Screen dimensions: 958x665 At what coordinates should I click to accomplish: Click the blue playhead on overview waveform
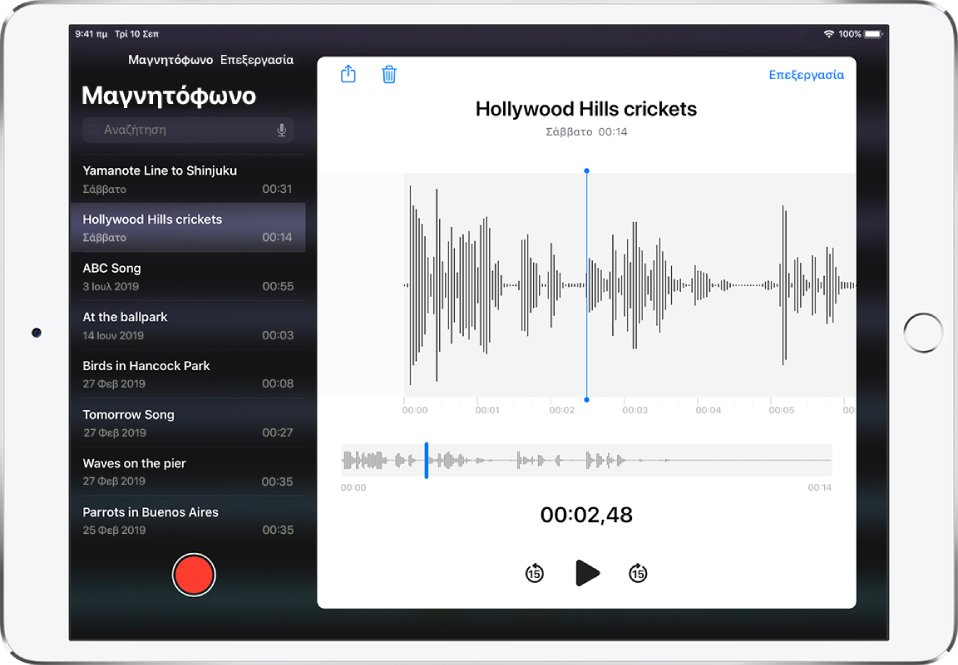click(427, 461)
